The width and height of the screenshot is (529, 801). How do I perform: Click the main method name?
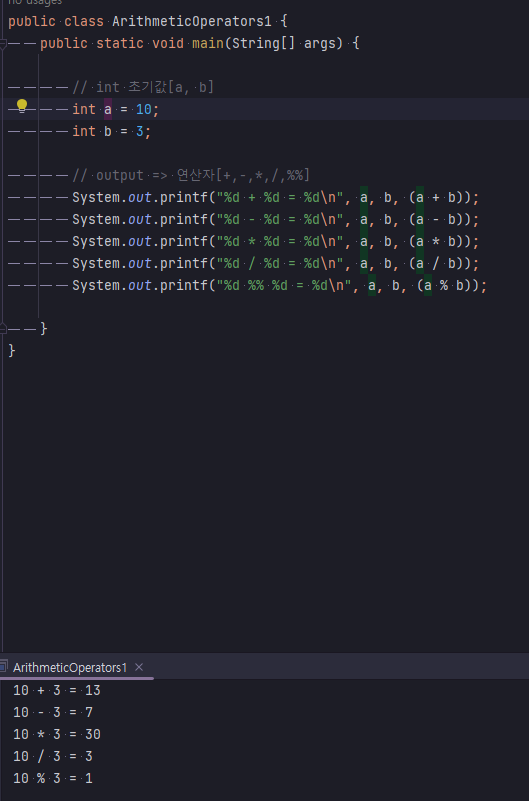point(208,43)
